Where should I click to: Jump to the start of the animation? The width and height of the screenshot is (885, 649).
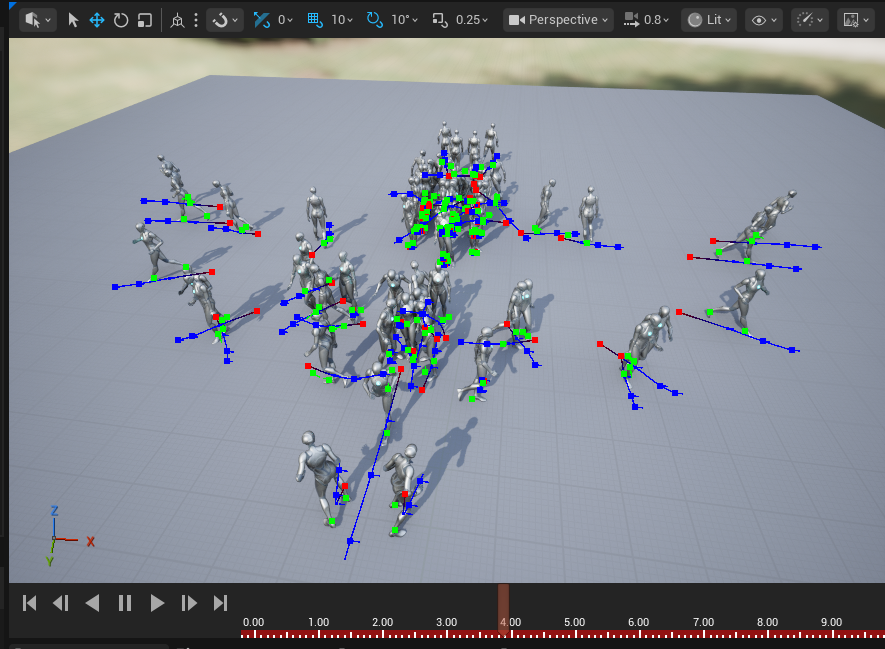[30, 602]
